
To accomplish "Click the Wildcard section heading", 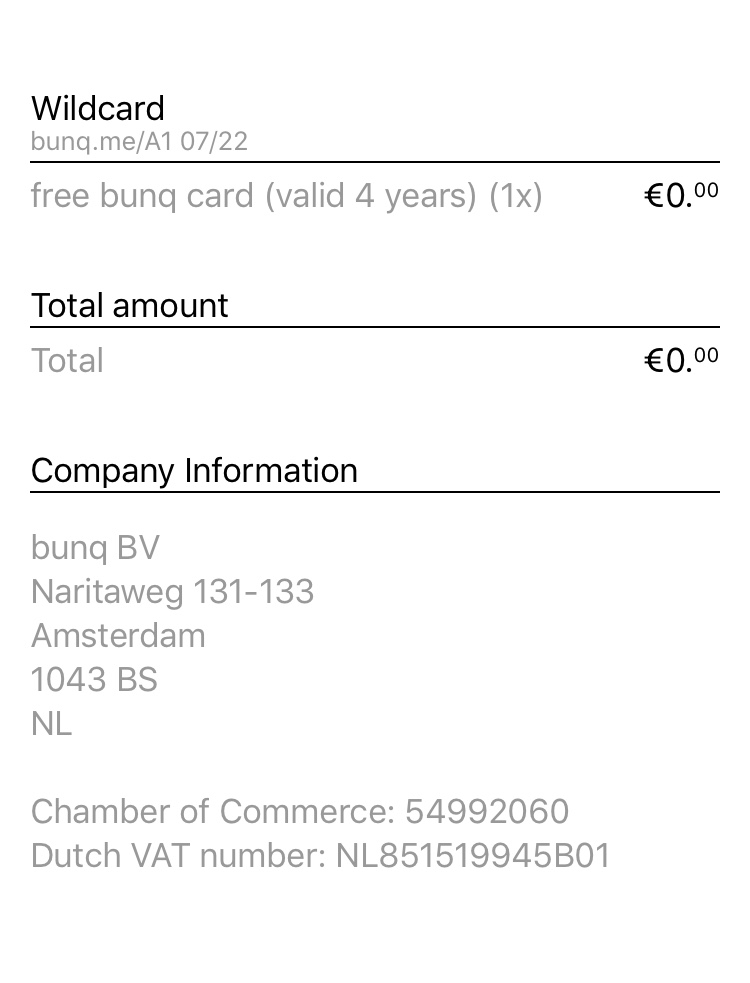I will [98, 108].
